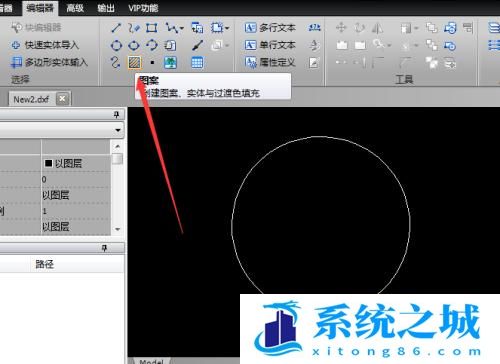This screenshot has height=364, width=500.
Task: Click the Table grid tool
Action: (197, 62)
